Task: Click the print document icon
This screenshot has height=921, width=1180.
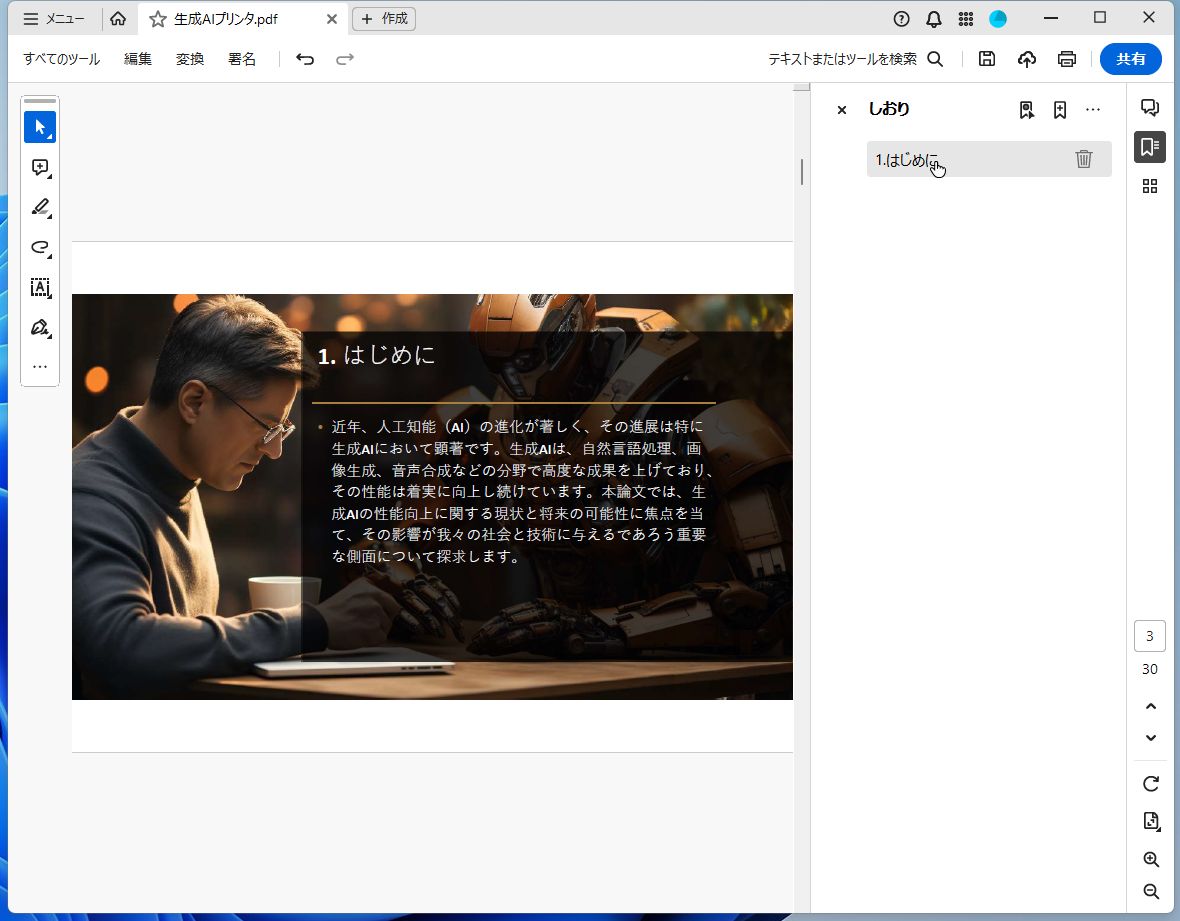Action: 1066,59
